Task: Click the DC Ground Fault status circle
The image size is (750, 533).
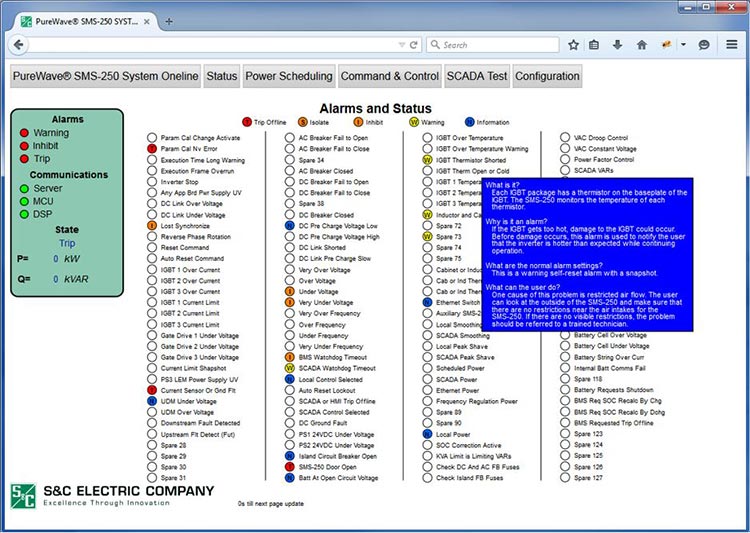Action: (x=289, y=423)
